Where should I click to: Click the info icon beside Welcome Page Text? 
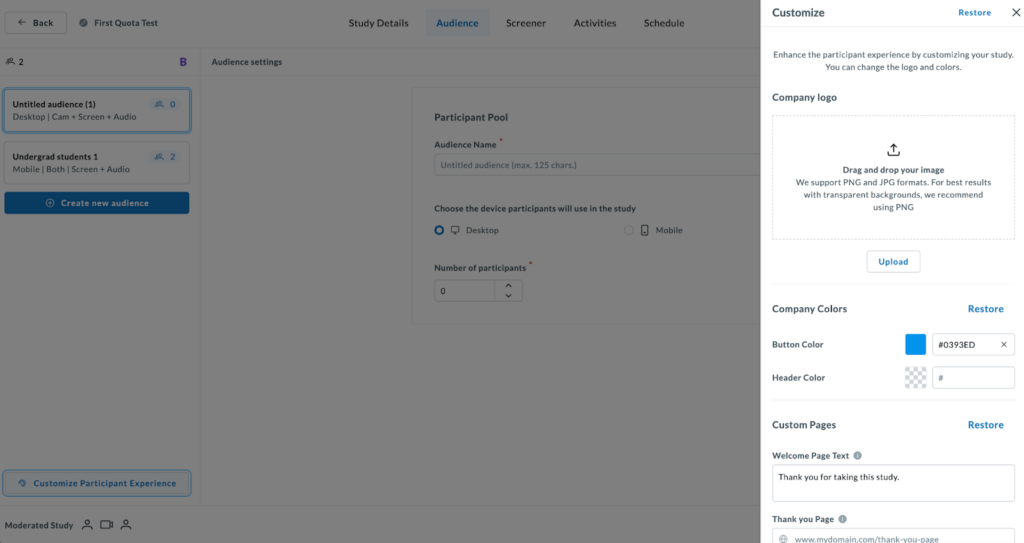click(857, 456)
